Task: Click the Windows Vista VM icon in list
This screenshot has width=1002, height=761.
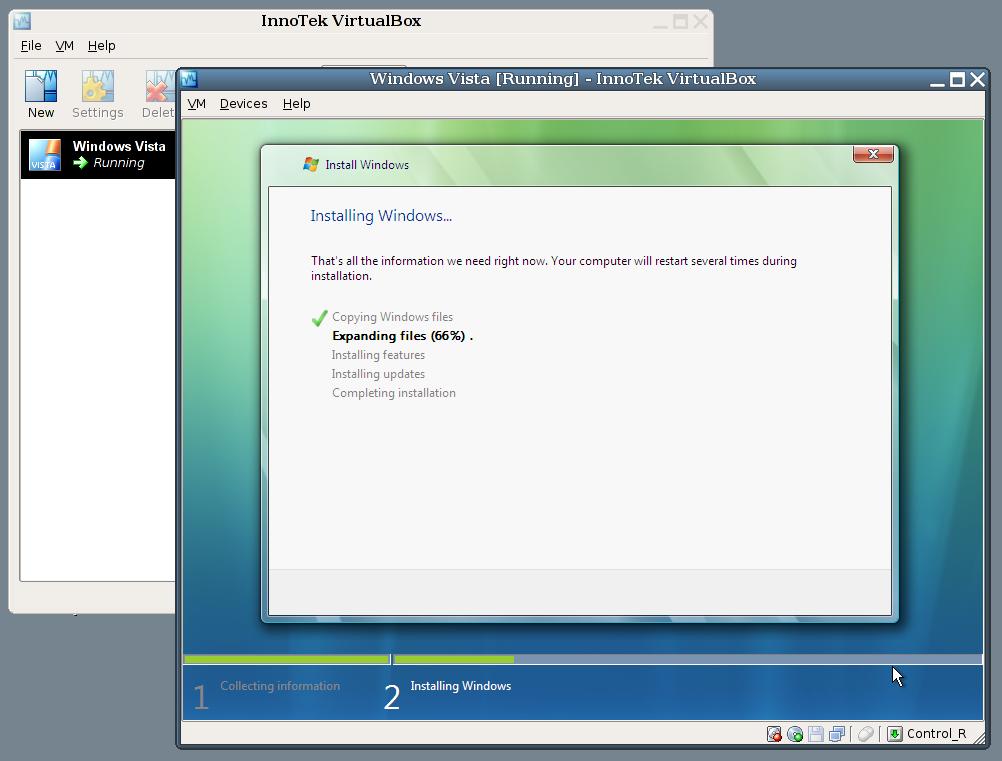Action: (x=45, y=155)
